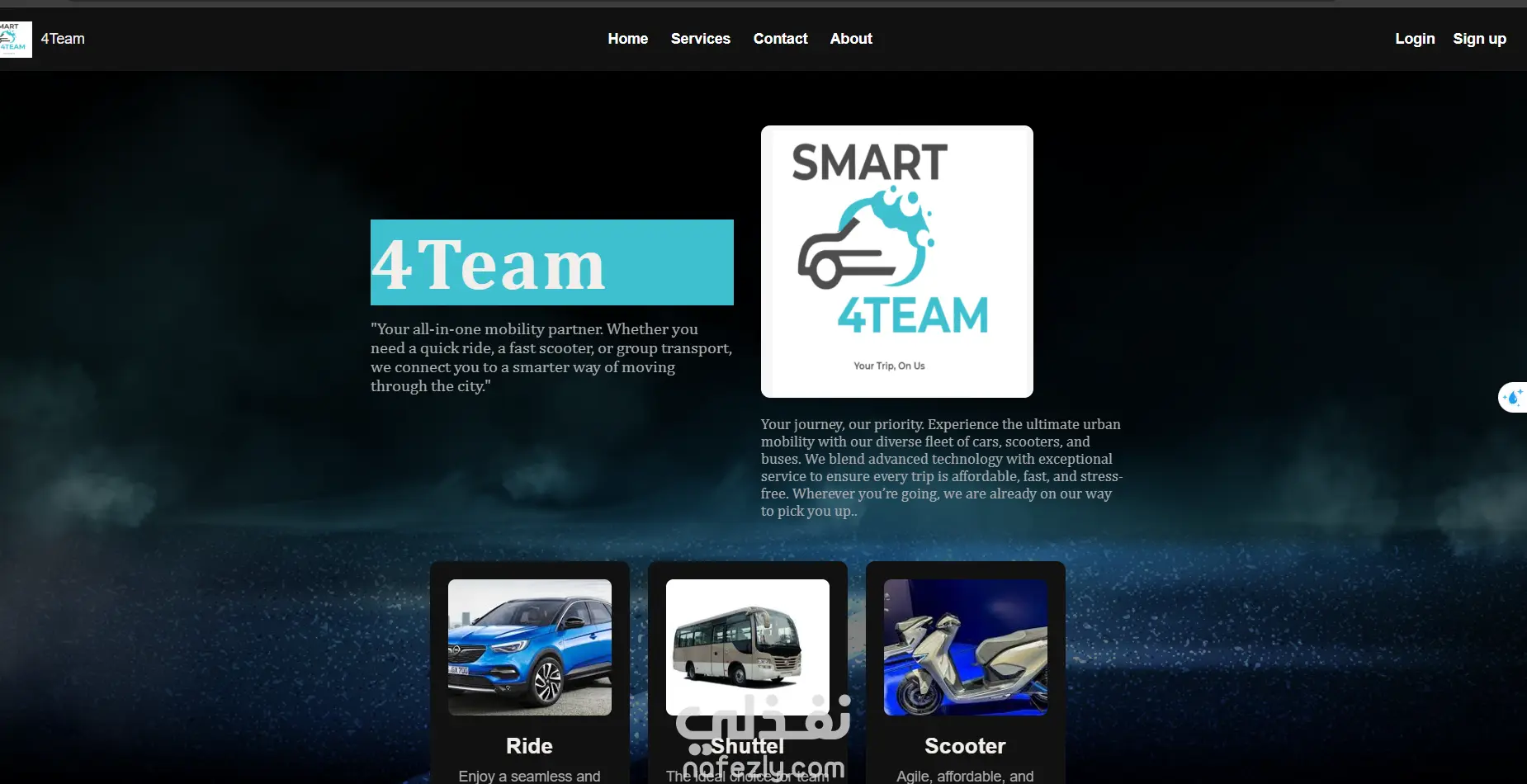Click the Scooter card title
The image size is (1527, 784).
[965, 746]
